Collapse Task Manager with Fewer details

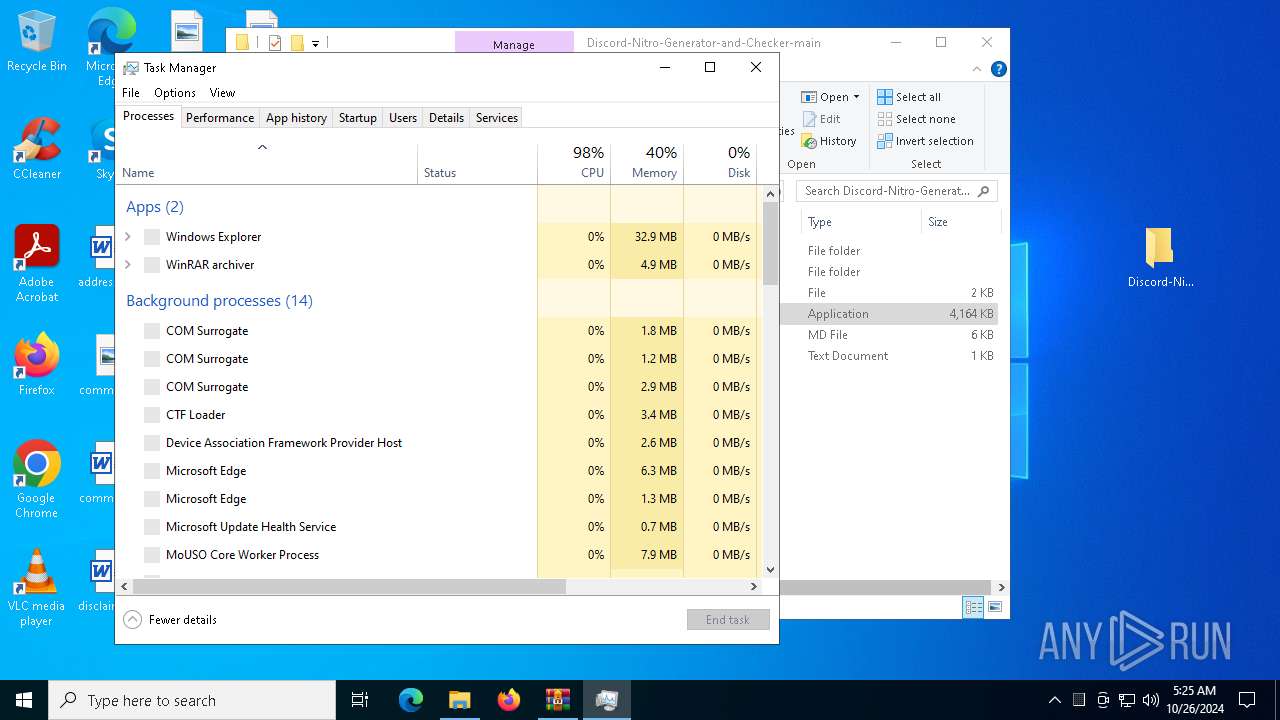coord(170,620)
